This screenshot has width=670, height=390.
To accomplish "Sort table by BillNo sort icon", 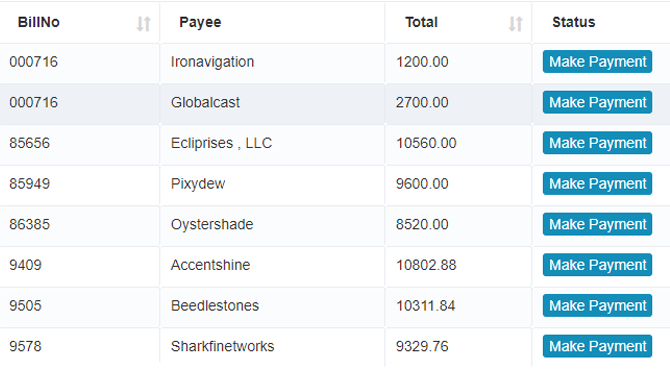I will click(x=144, y=23).
